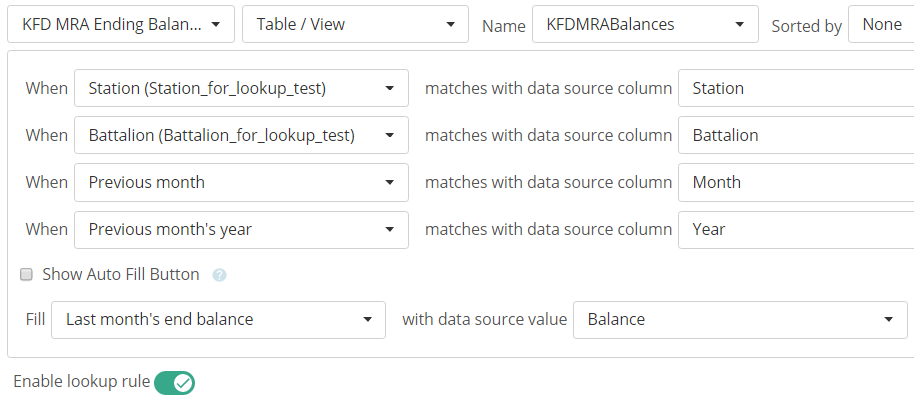Click the Enable lookup rule label
Screen dimensions: 914x408
tap(81, 381)
